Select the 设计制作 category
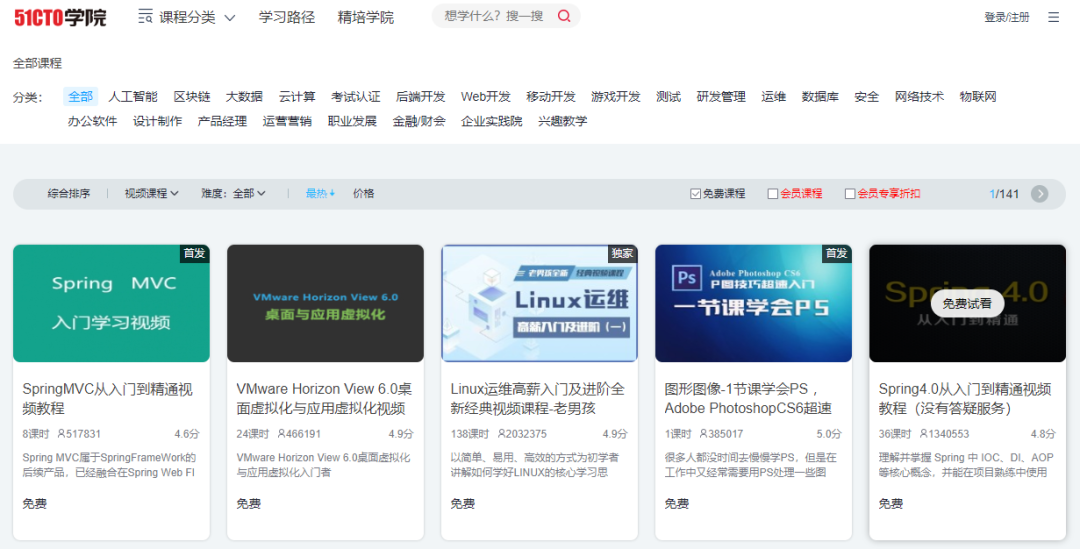The image size is (1080, 549). pyautogui.click(x=158, y=121)
